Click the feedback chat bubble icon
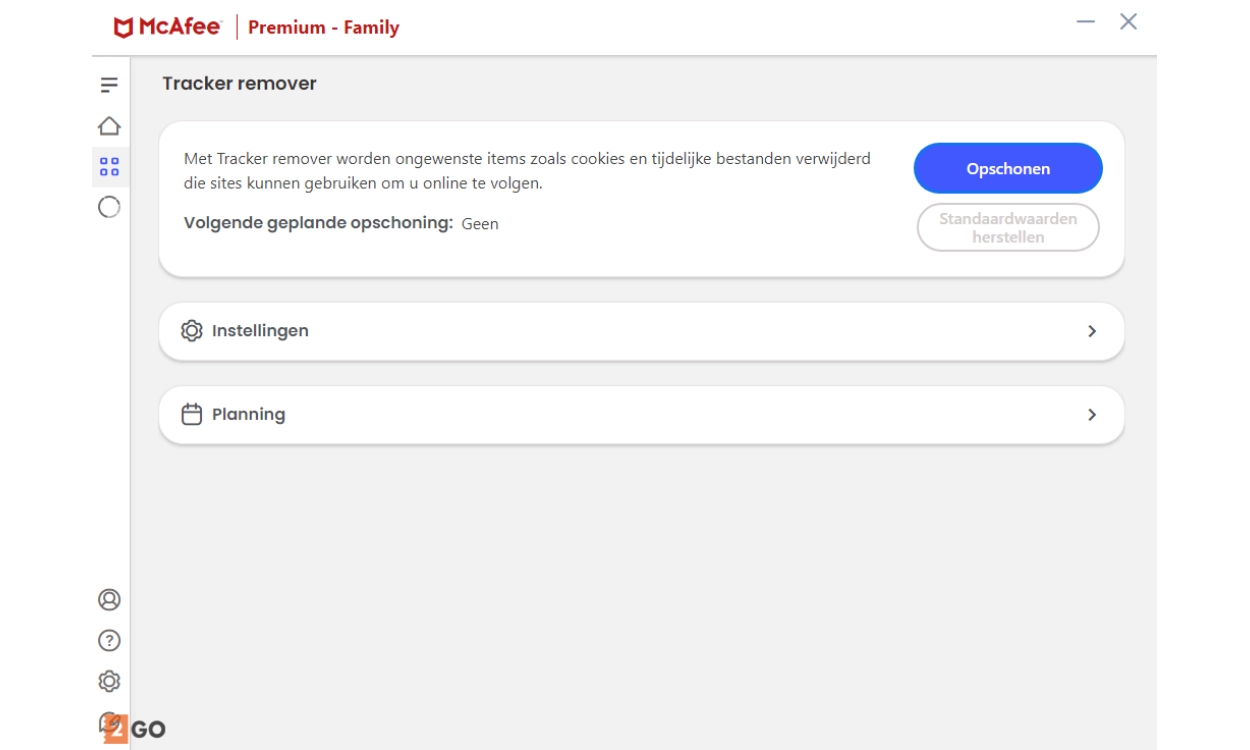This screenshot has height=750, width=1250. click(x=110, y=722)
